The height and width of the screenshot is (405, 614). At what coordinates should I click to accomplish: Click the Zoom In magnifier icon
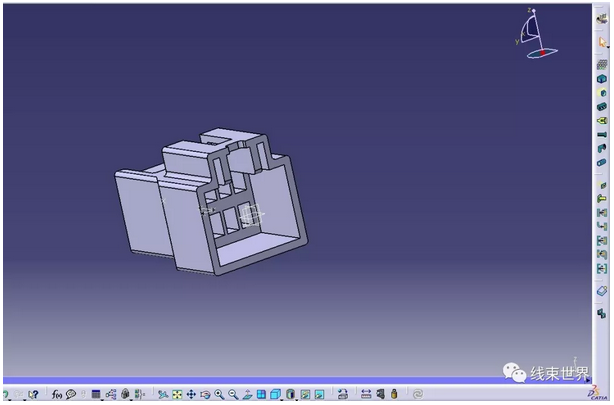pos(219,395)
